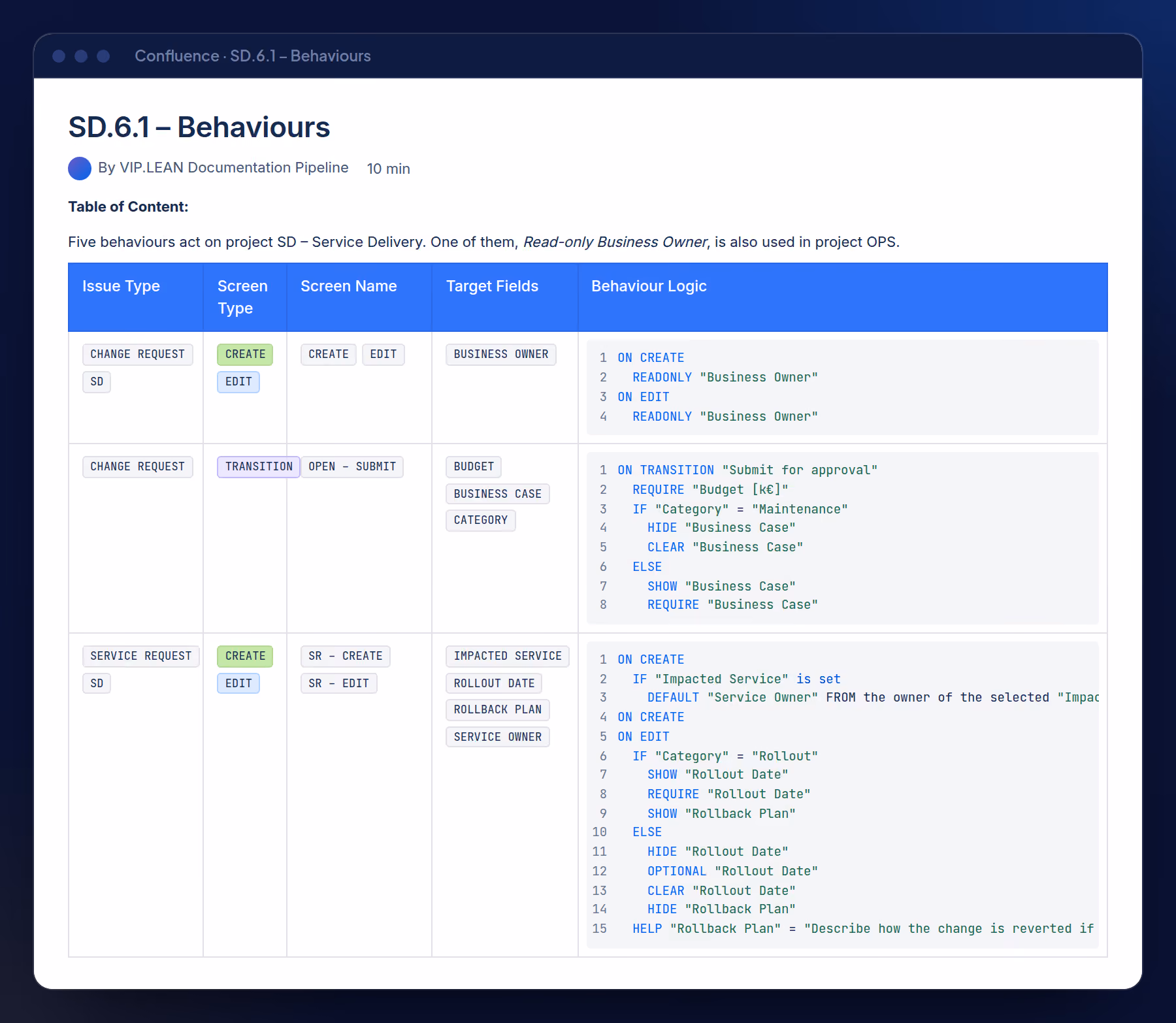The width and height of the screenshot is (1176, 1023).
Task: Click code line IF "Category" = "Maintenance"
Action: (740, 510)
